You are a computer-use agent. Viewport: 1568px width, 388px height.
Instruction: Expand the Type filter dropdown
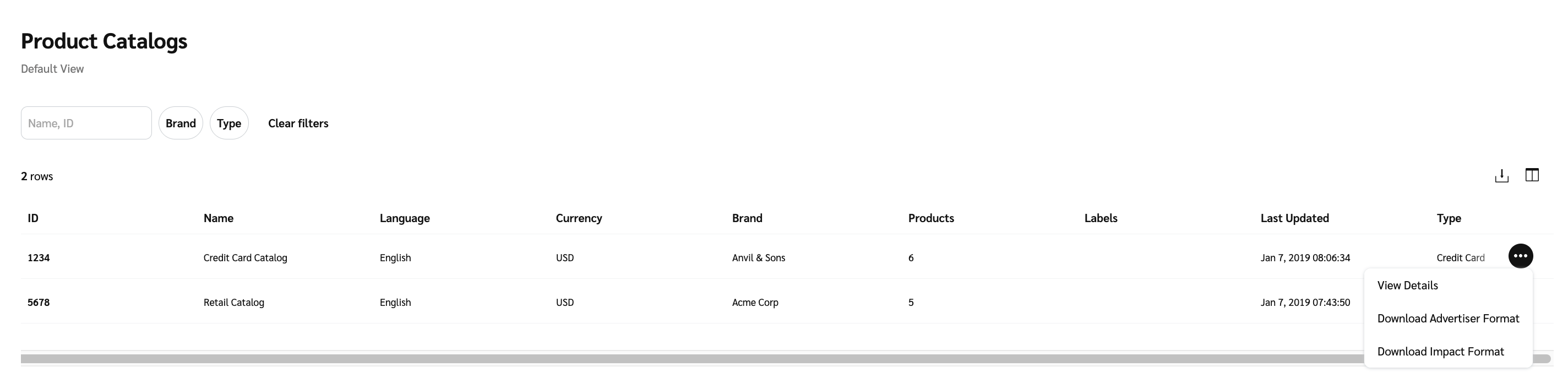(x=229, y=123)
